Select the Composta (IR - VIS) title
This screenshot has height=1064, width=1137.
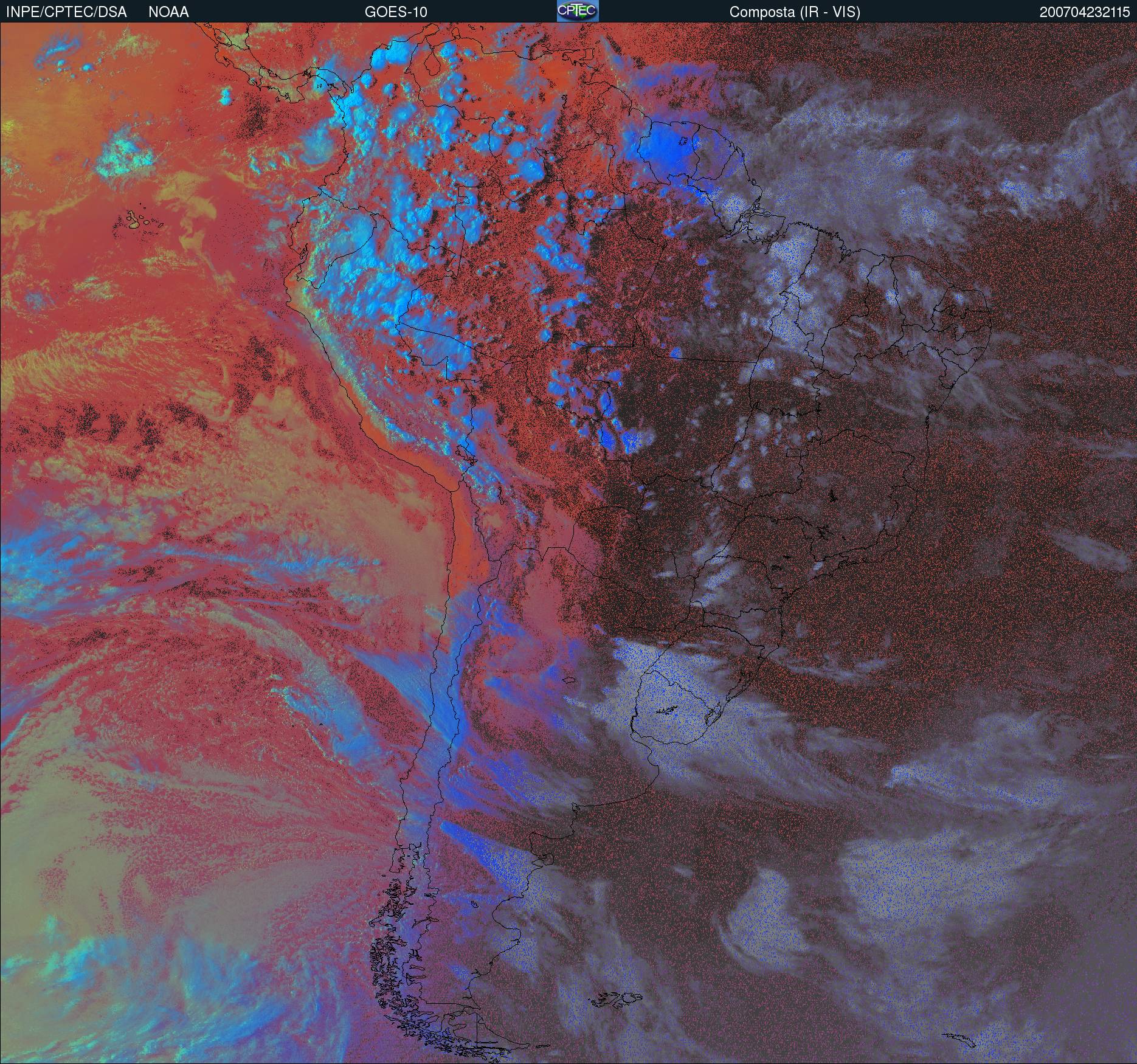795,12
